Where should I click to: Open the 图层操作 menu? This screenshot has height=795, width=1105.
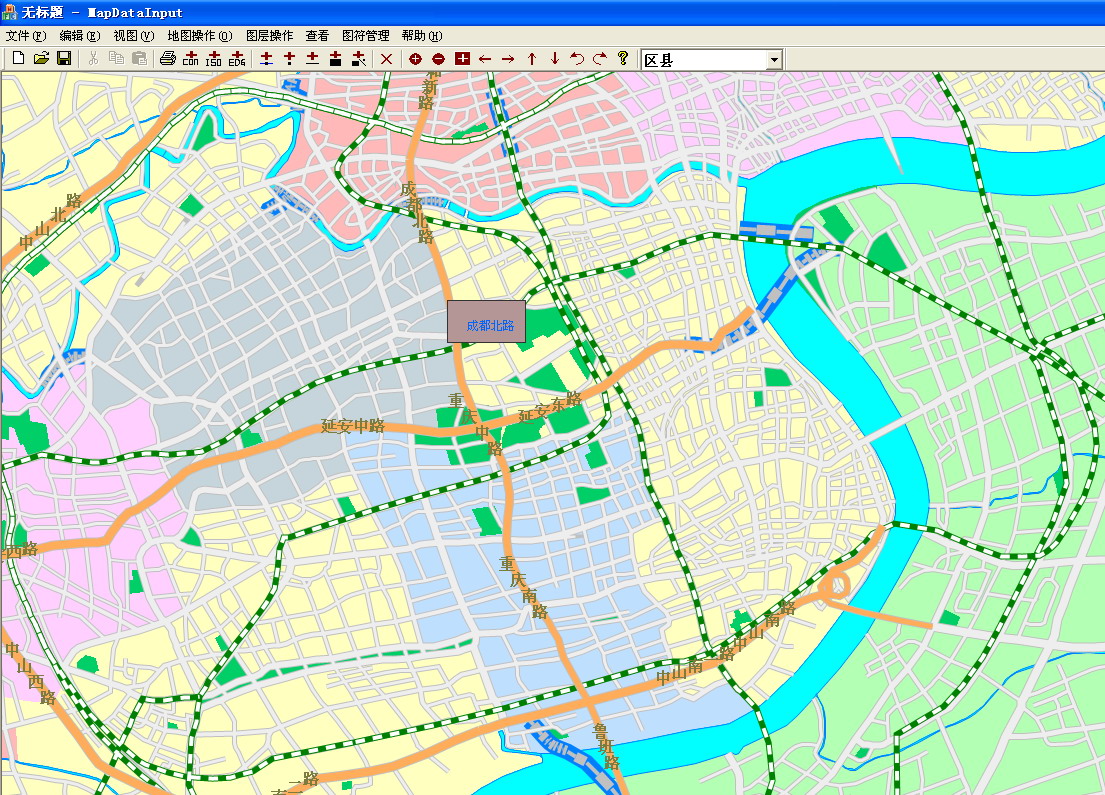pos(269,35)
